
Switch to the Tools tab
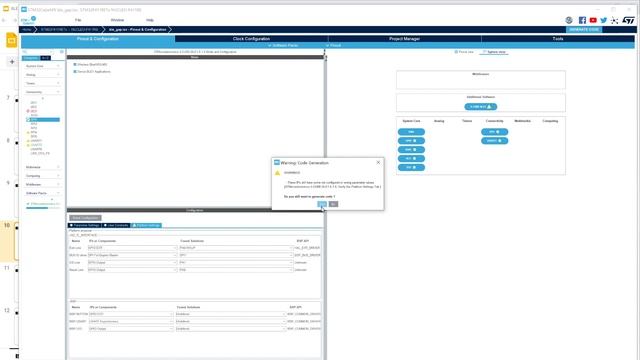[558, 39]
